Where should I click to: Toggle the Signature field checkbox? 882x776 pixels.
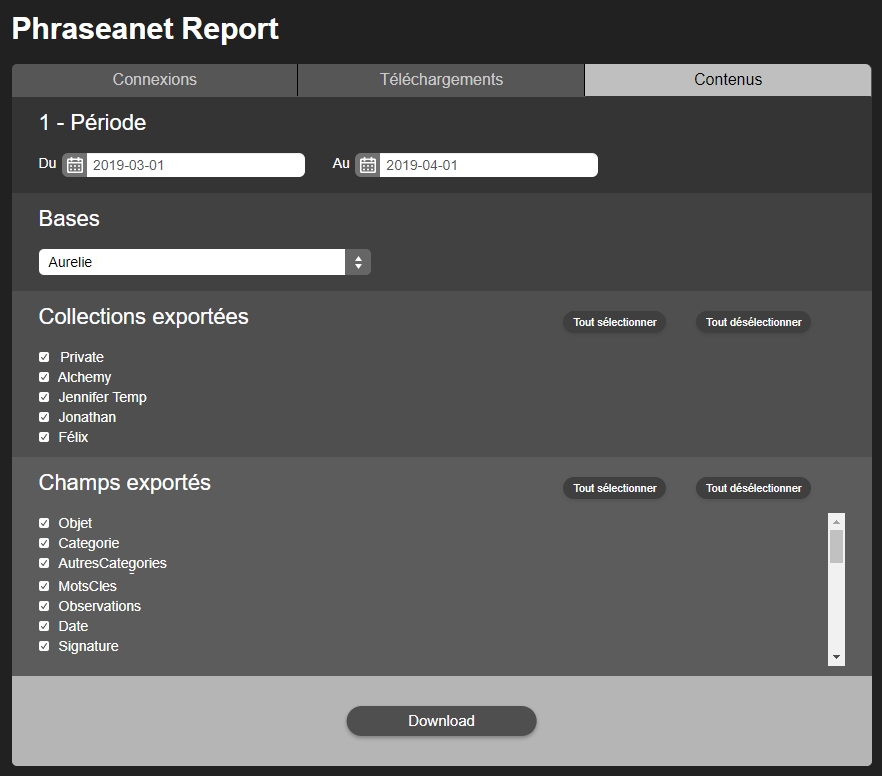(44, 646)
